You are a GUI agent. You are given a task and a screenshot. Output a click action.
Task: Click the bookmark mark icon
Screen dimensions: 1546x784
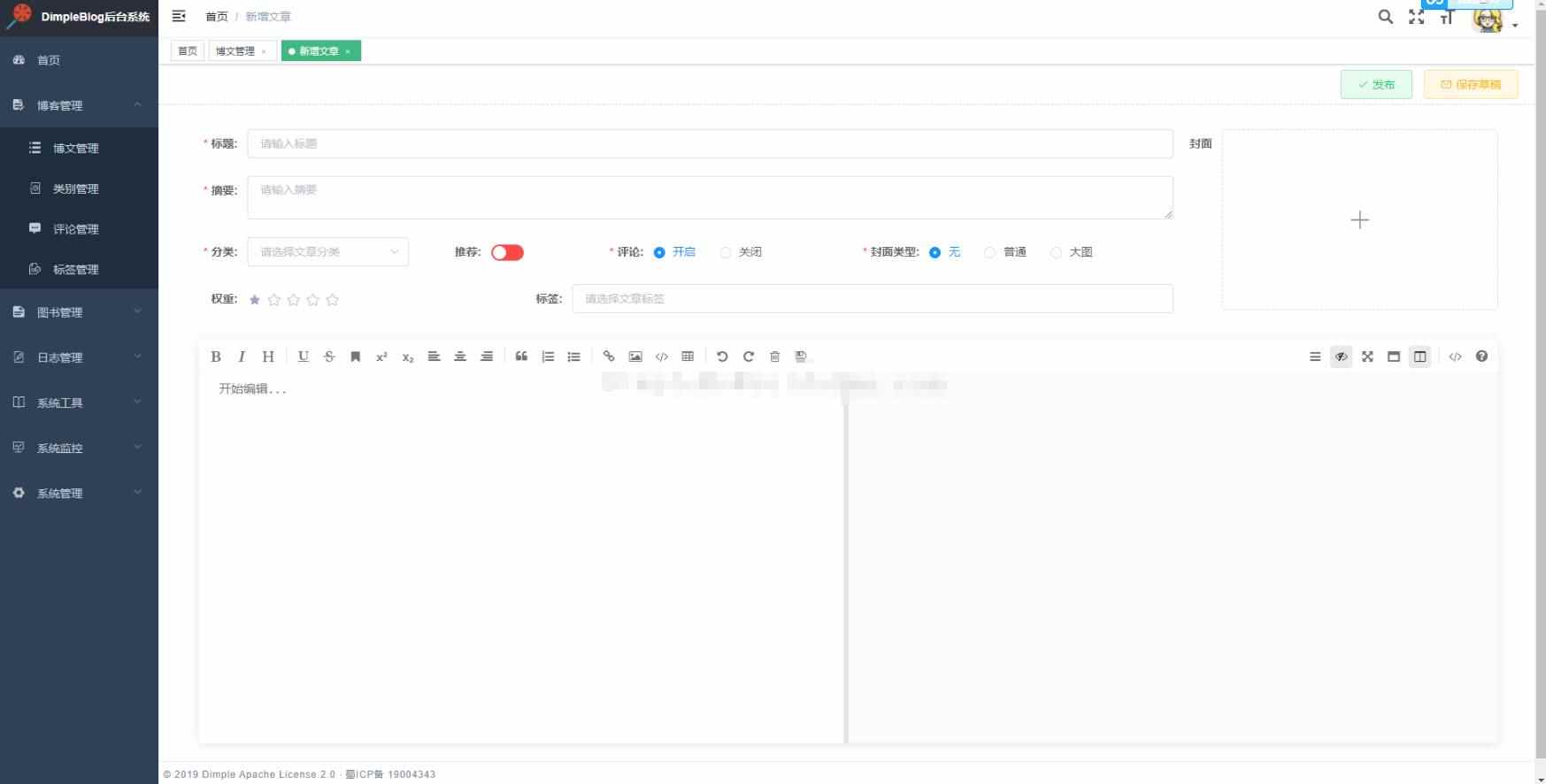click(356, 357)
